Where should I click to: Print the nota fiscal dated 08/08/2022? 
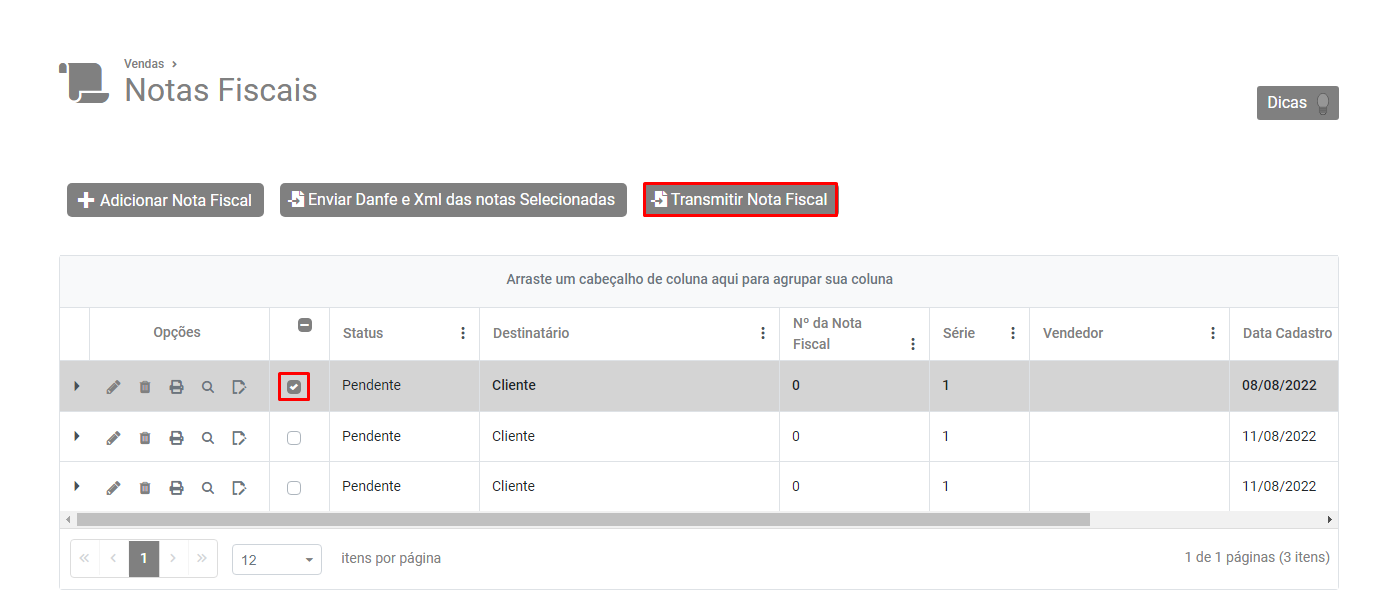pyautogui.click(x=176, y=387)
